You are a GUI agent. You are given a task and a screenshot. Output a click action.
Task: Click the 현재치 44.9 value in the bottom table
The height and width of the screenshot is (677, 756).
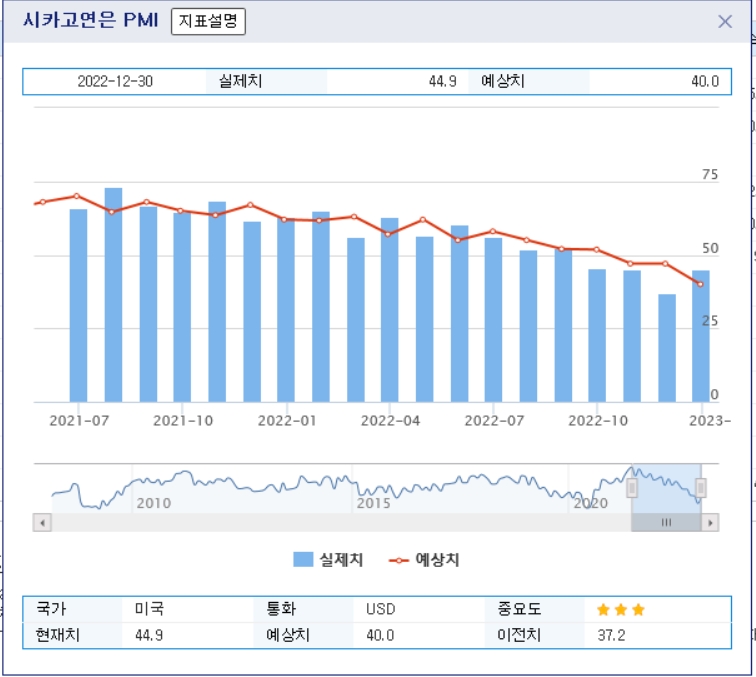(x=149, y=636)
